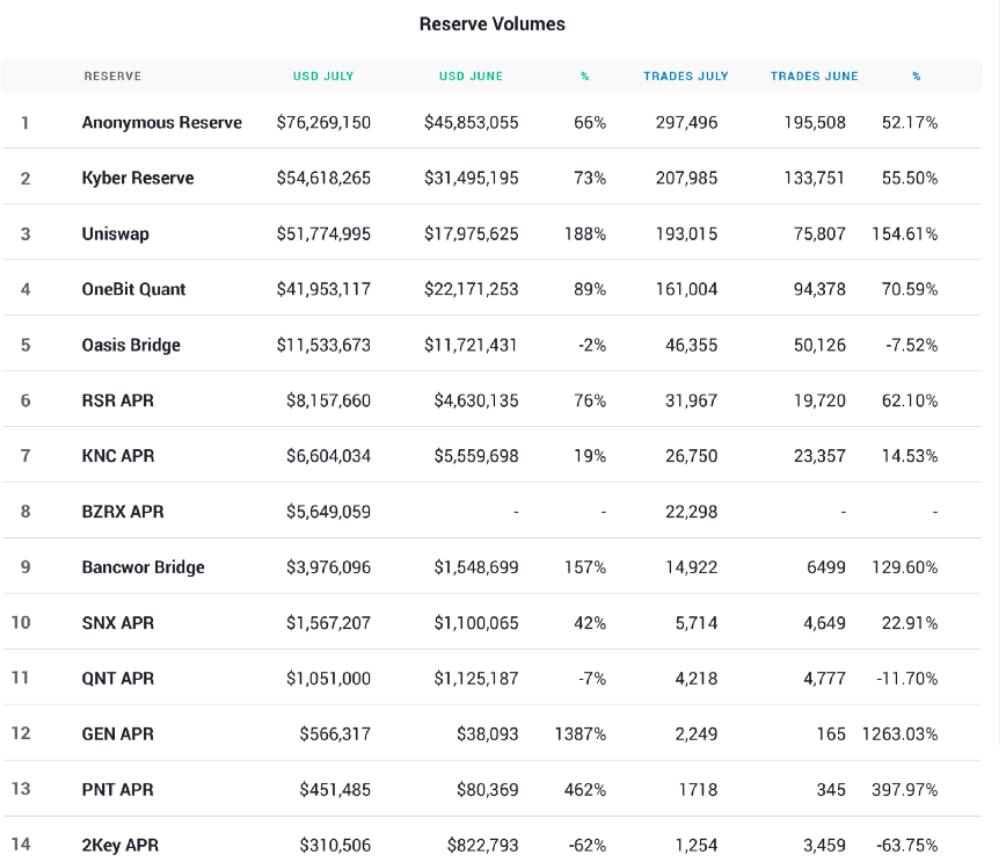Click the "161,004" trades cell

687,290
